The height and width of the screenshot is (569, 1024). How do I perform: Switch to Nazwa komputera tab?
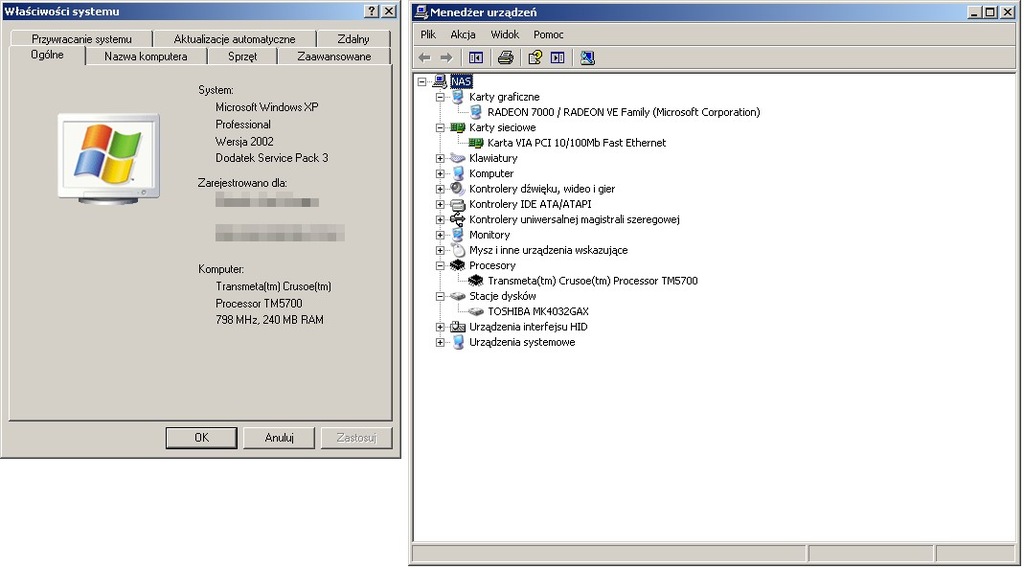[x=146, y=57]
